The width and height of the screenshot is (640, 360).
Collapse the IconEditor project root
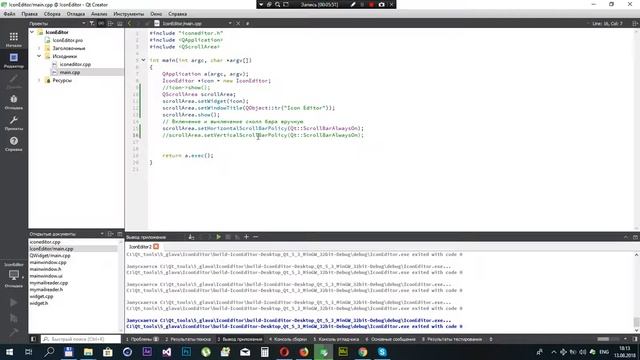[32, 32]
